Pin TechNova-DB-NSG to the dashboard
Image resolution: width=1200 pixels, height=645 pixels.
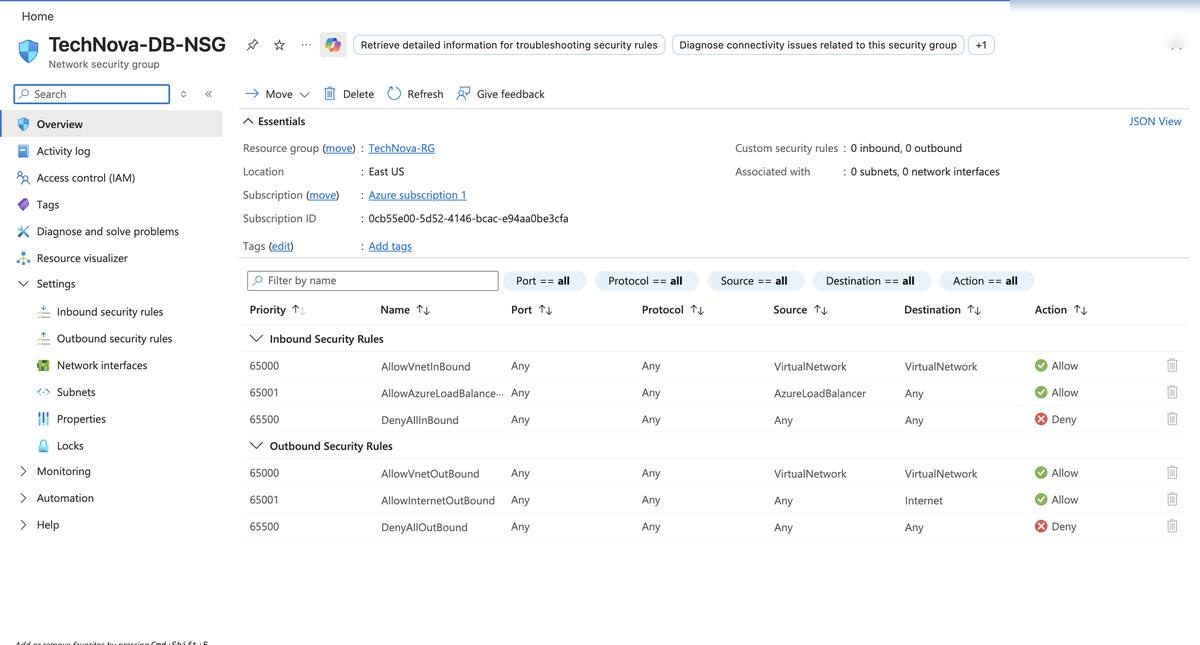point(253,45)
